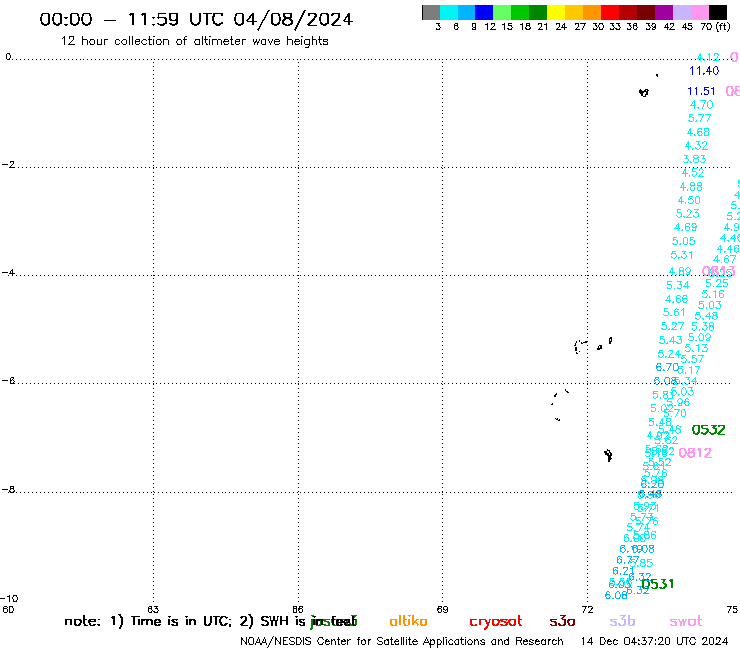Click the 5.61 wave height reading

click(674, 312)
